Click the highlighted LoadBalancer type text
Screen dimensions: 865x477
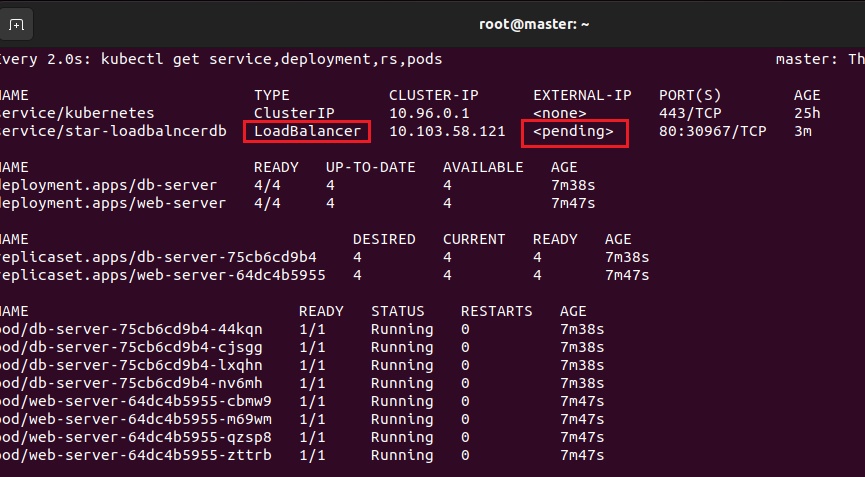click(308, 132)
